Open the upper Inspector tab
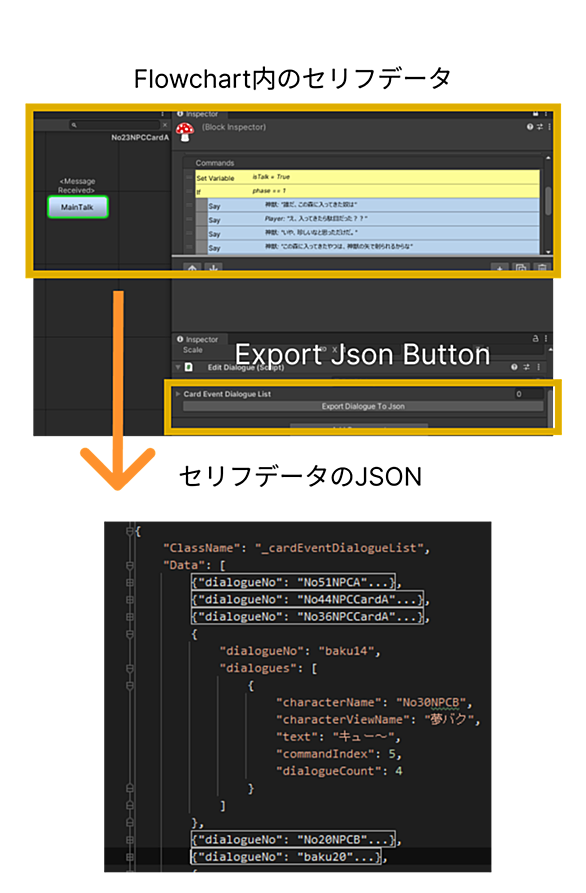 [198, 114]
